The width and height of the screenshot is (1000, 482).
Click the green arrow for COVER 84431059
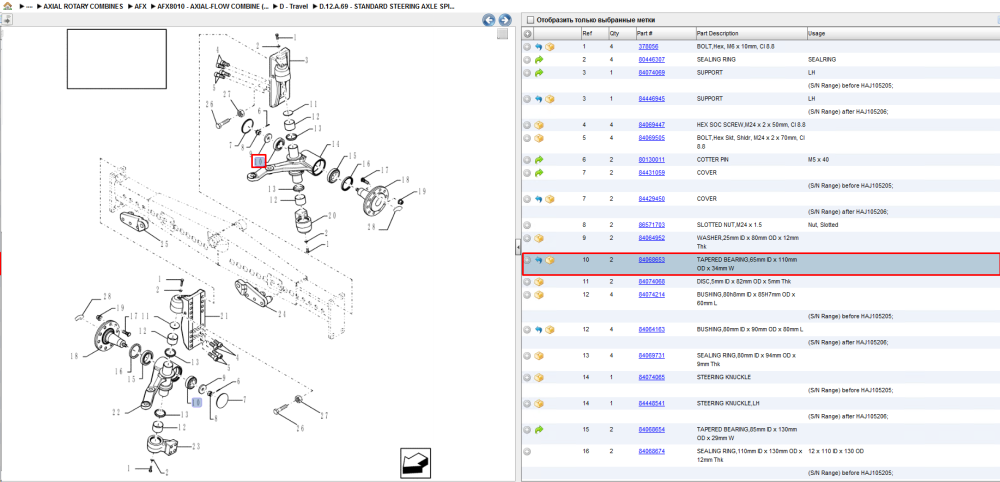point(539,173)
